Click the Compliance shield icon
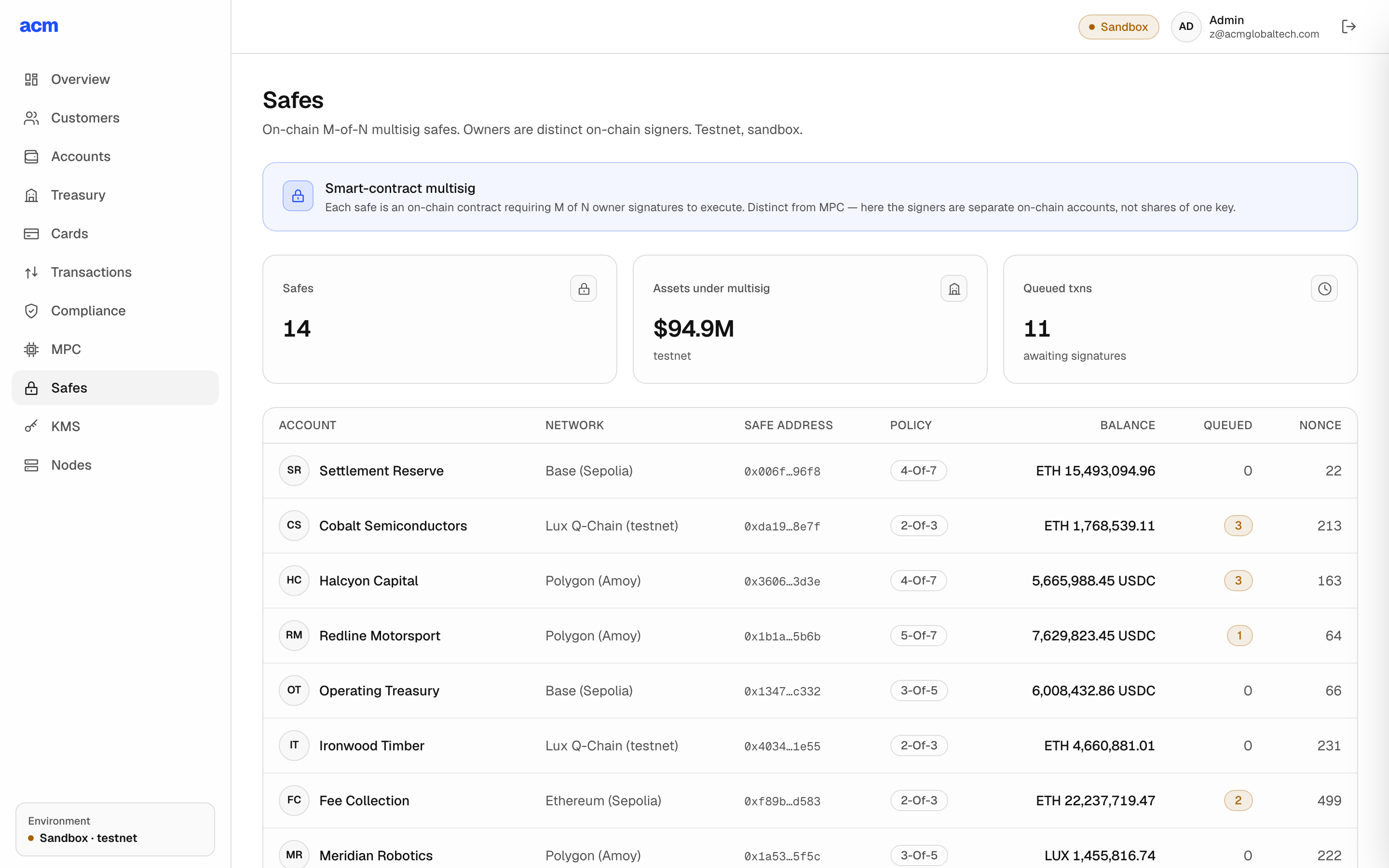Image resolution: width=1389 pixels, height=868 pixels. 31,311
